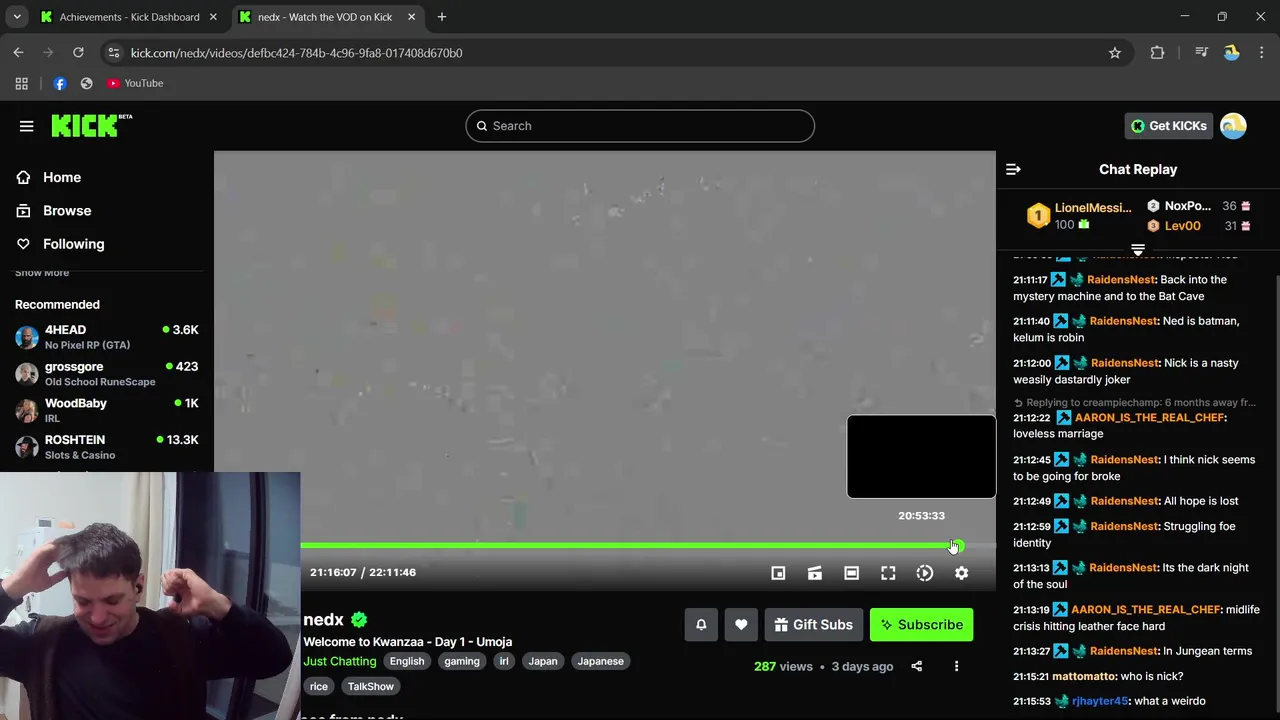
Task: Click the notification bell for nedx
Action: coord(701,625)
